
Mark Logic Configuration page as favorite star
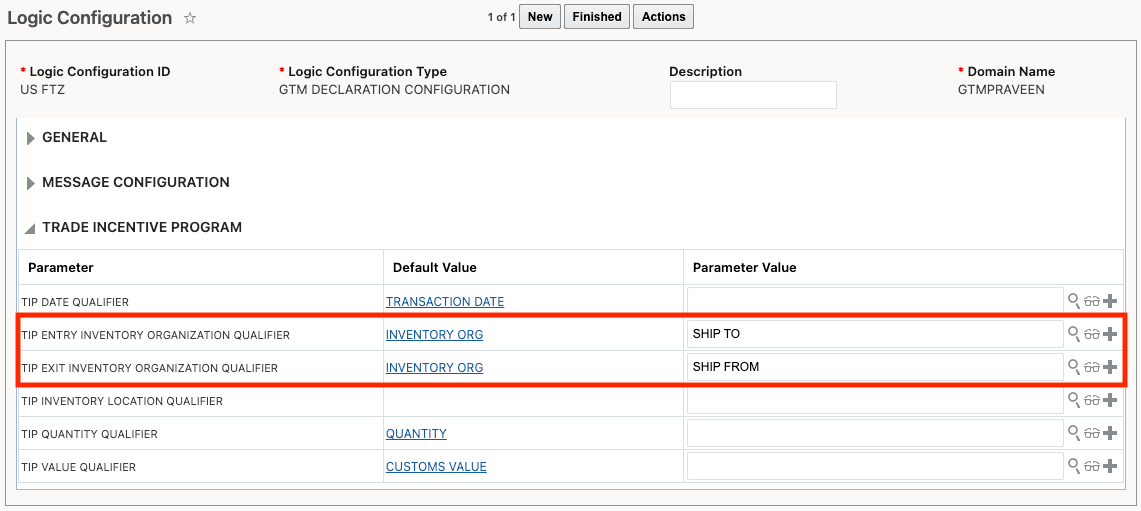tap(190, 18)
